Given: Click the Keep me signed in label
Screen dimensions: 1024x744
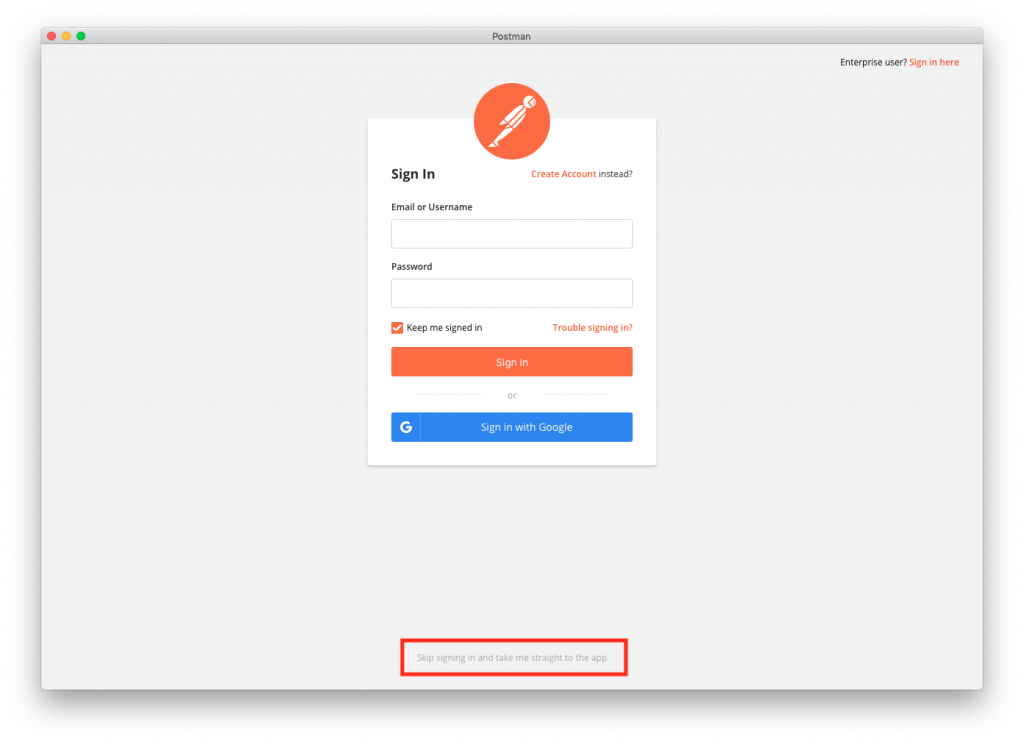Looking at the screenshot, I should click(x=444, y=328).
